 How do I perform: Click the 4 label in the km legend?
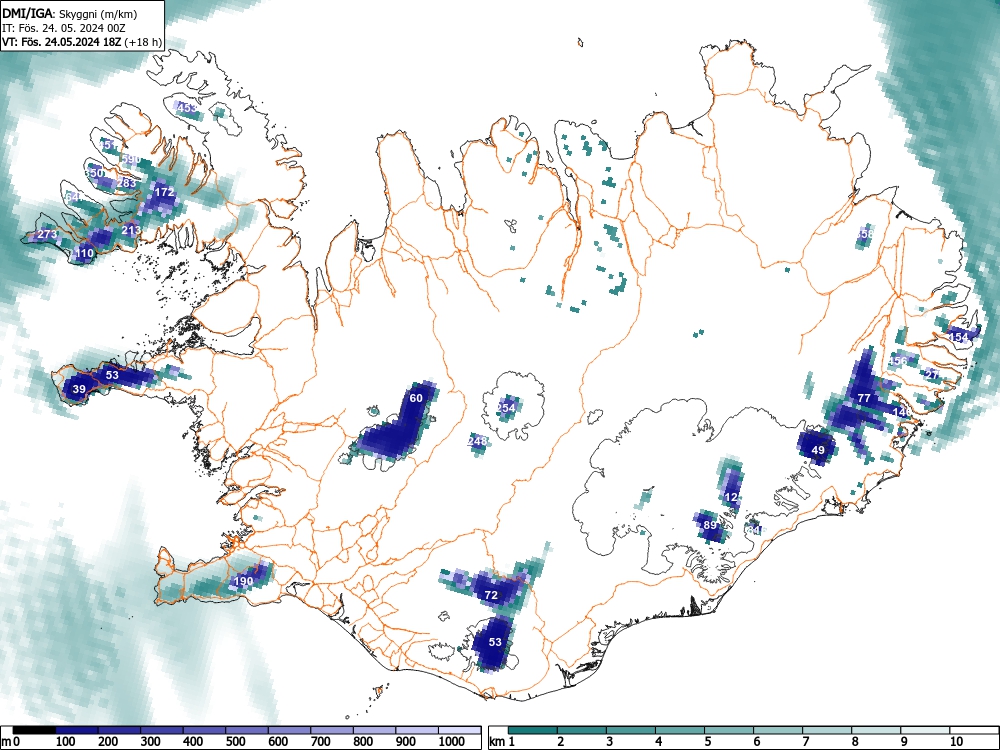(658, 742)
